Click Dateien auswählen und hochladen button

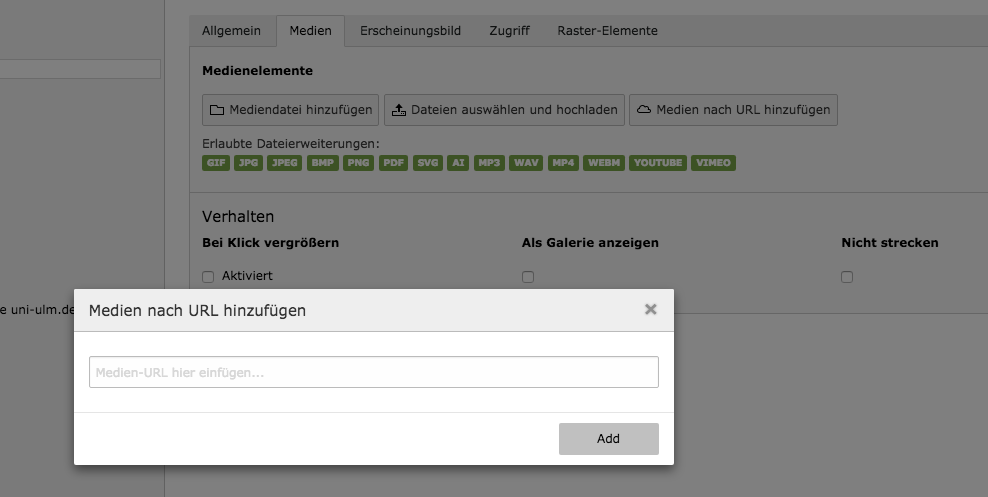[x=504, y=110]
